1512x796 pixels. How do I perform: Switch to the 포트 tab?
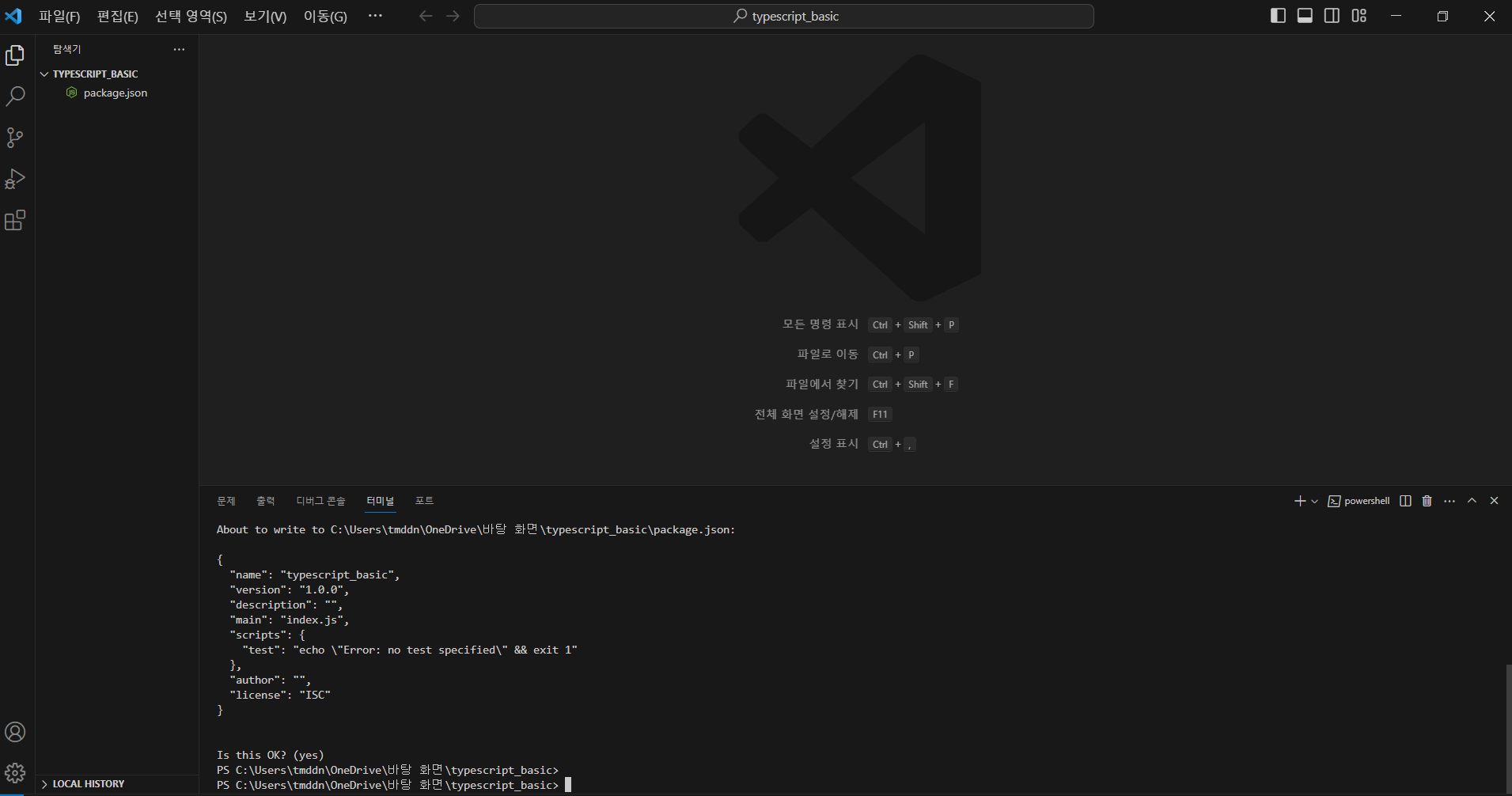tap(425, 501)
